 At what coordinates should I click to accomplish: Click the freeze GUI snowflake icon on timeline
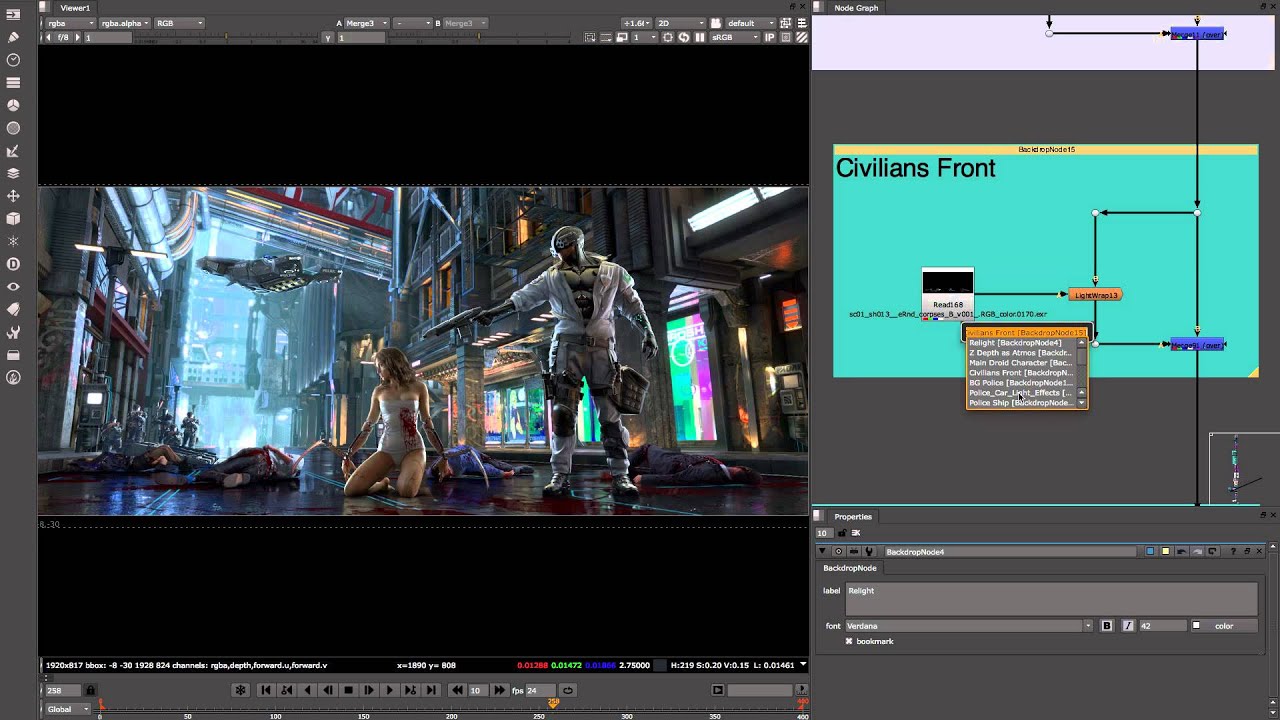240,690
